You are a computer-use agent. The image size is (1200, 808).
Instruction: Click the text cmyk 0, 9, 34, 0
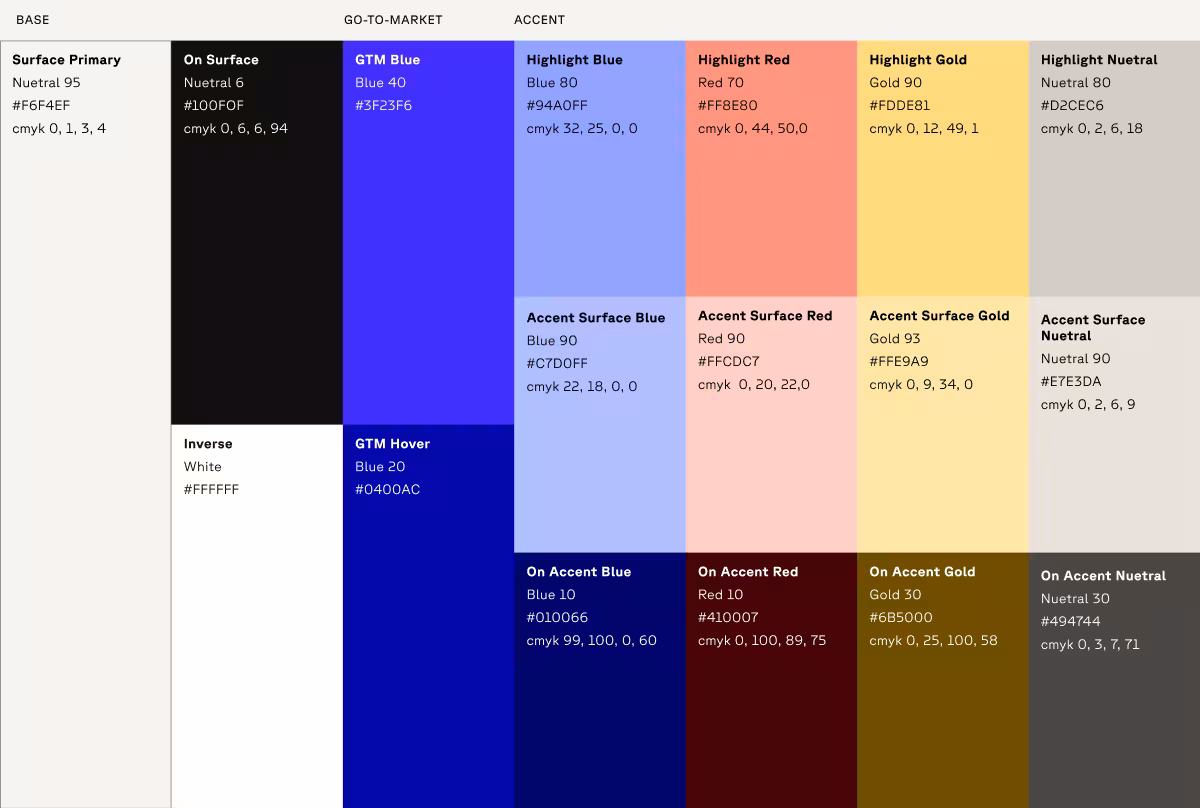pos(921,384)
